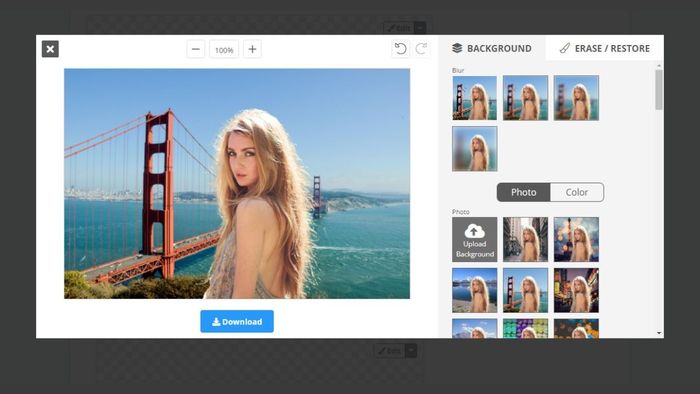
Task: Zoom in with the plus button
Action: tap(252, 49)
